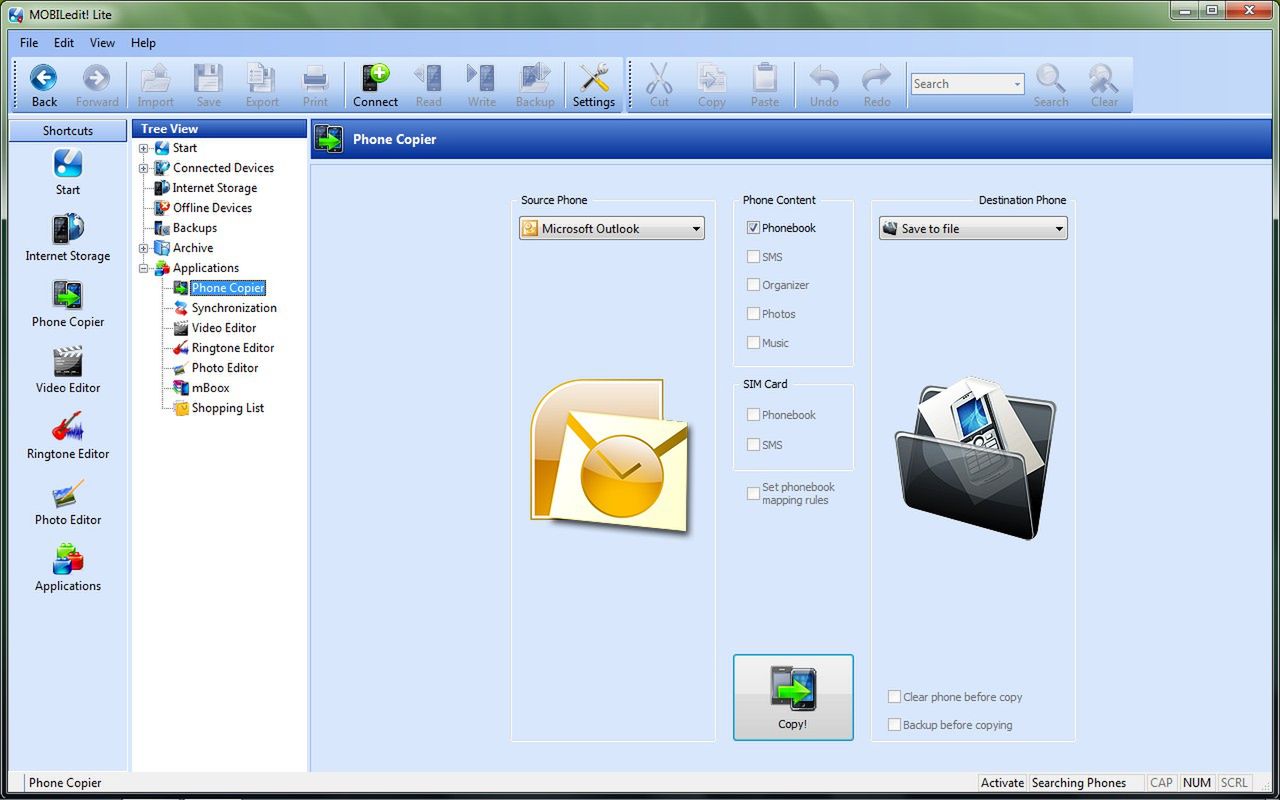Expand the Archive tree node
The width and height of the screenshot is (1280, 800).
pos(143,248)
